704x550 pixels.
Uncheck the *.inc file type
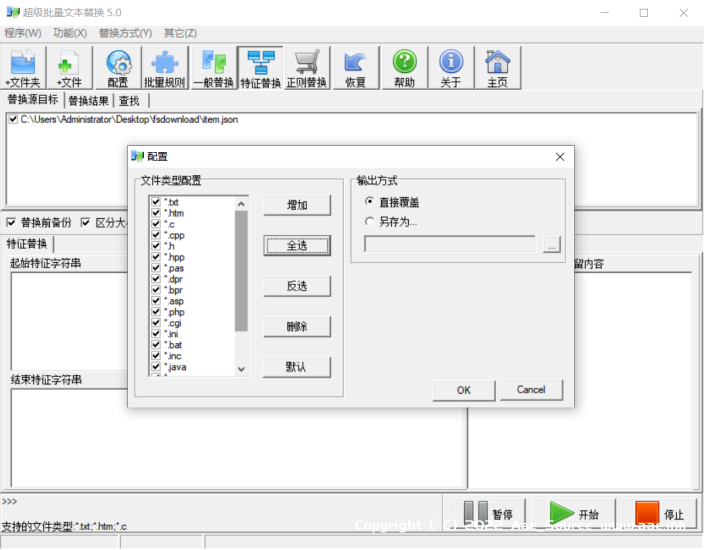156,356
